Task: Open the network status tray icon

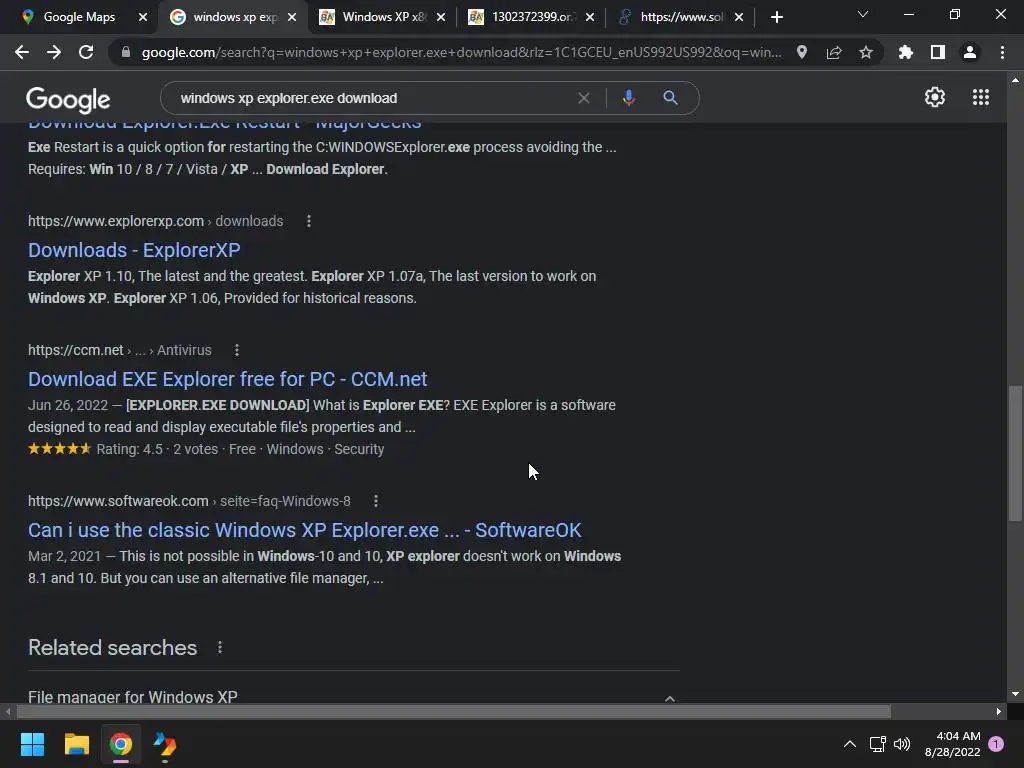Action: (877, 744)
